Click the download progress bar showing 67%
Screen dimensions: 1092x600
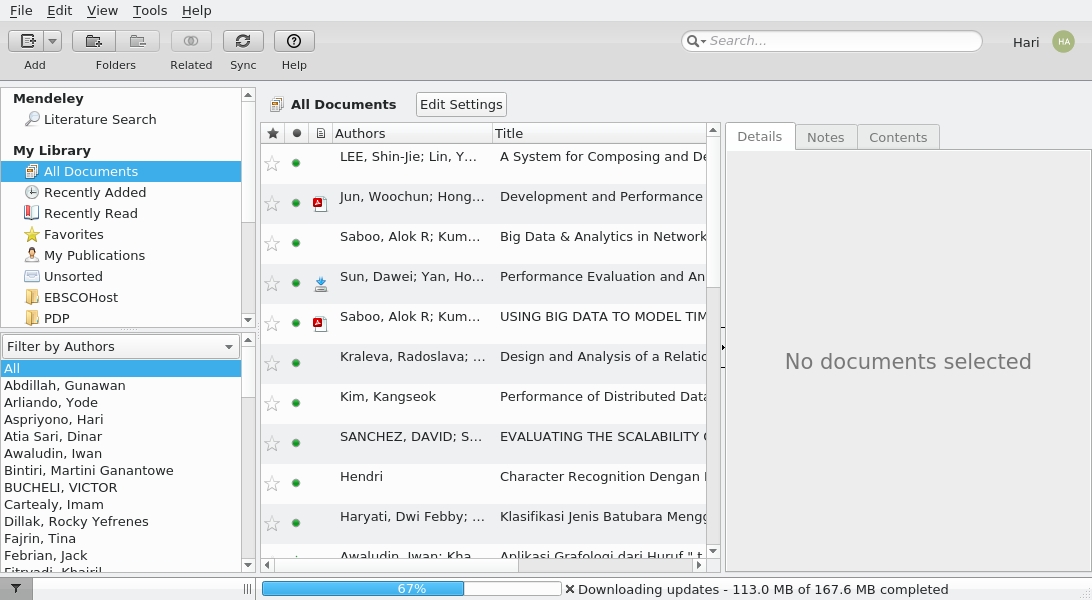click(412, 589)
